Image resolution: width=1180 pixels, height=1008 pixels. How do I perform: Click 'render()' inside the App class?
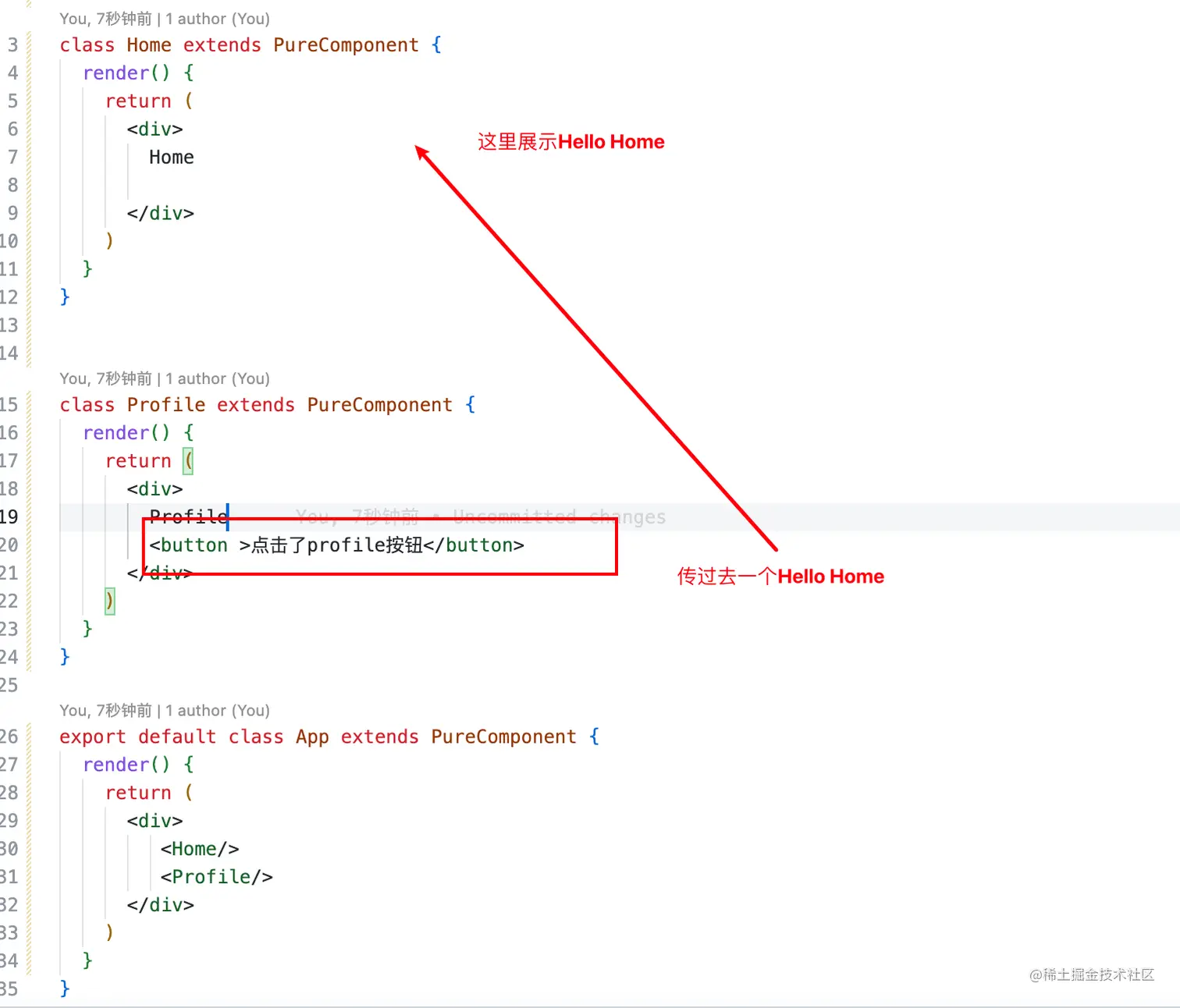coord(126,765)
